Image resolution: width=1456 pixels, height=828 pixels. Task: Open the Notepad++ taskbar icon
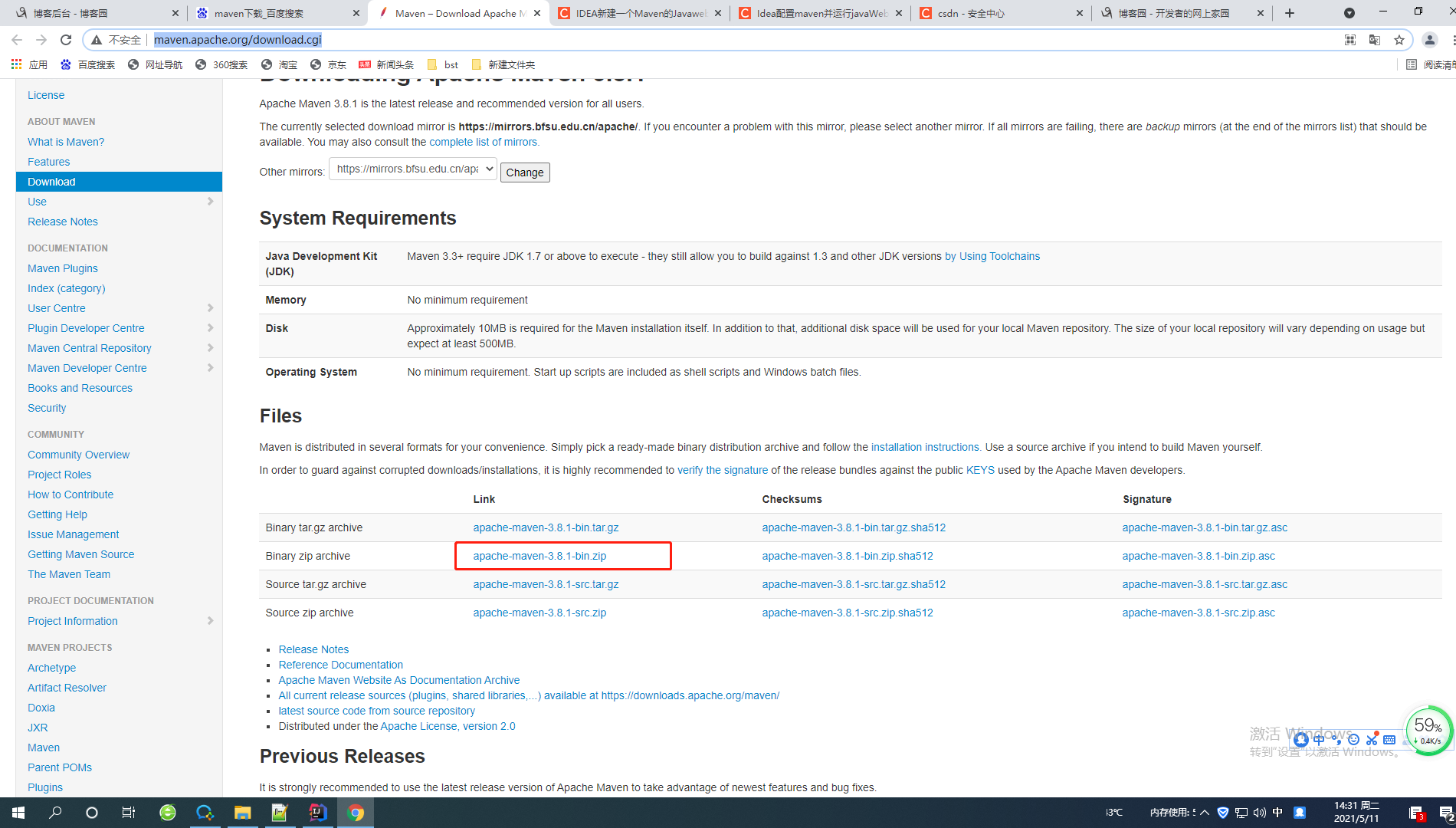(280, 813)
